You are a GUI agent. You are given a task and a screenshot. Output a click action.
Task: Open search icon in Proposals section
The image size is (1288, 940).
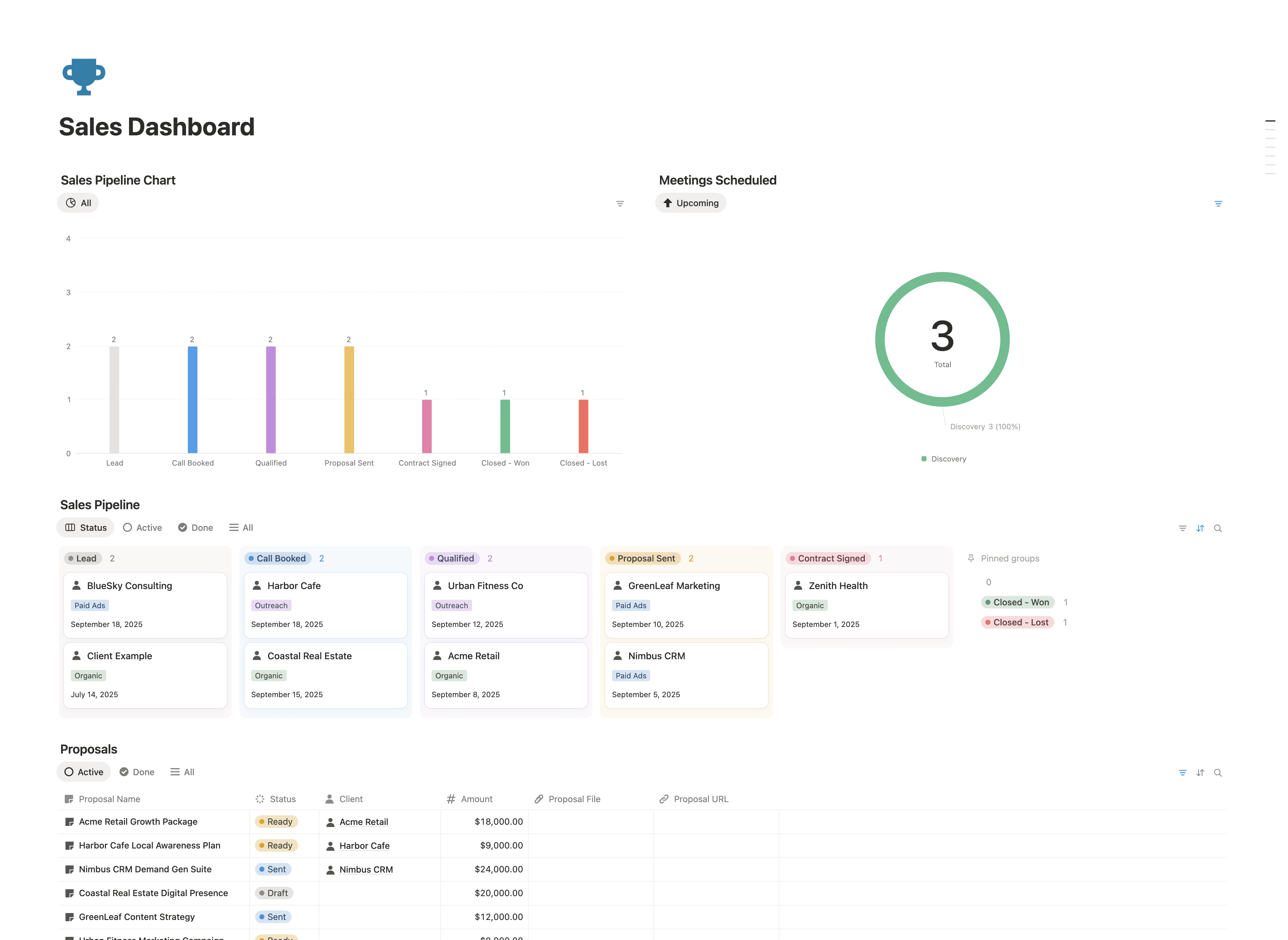(1218, 773)
